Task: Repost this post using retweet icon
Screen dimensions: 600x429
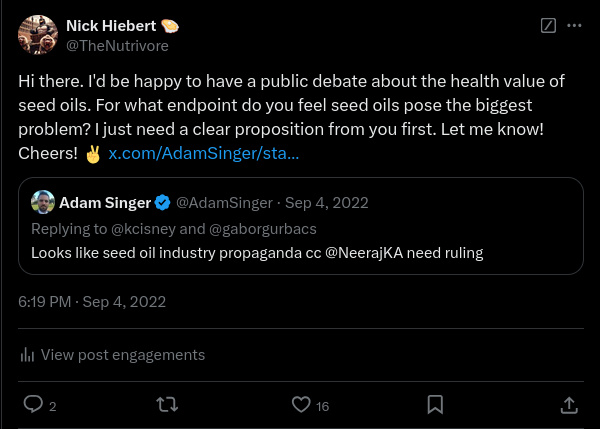Action: (x=168, y=405)
